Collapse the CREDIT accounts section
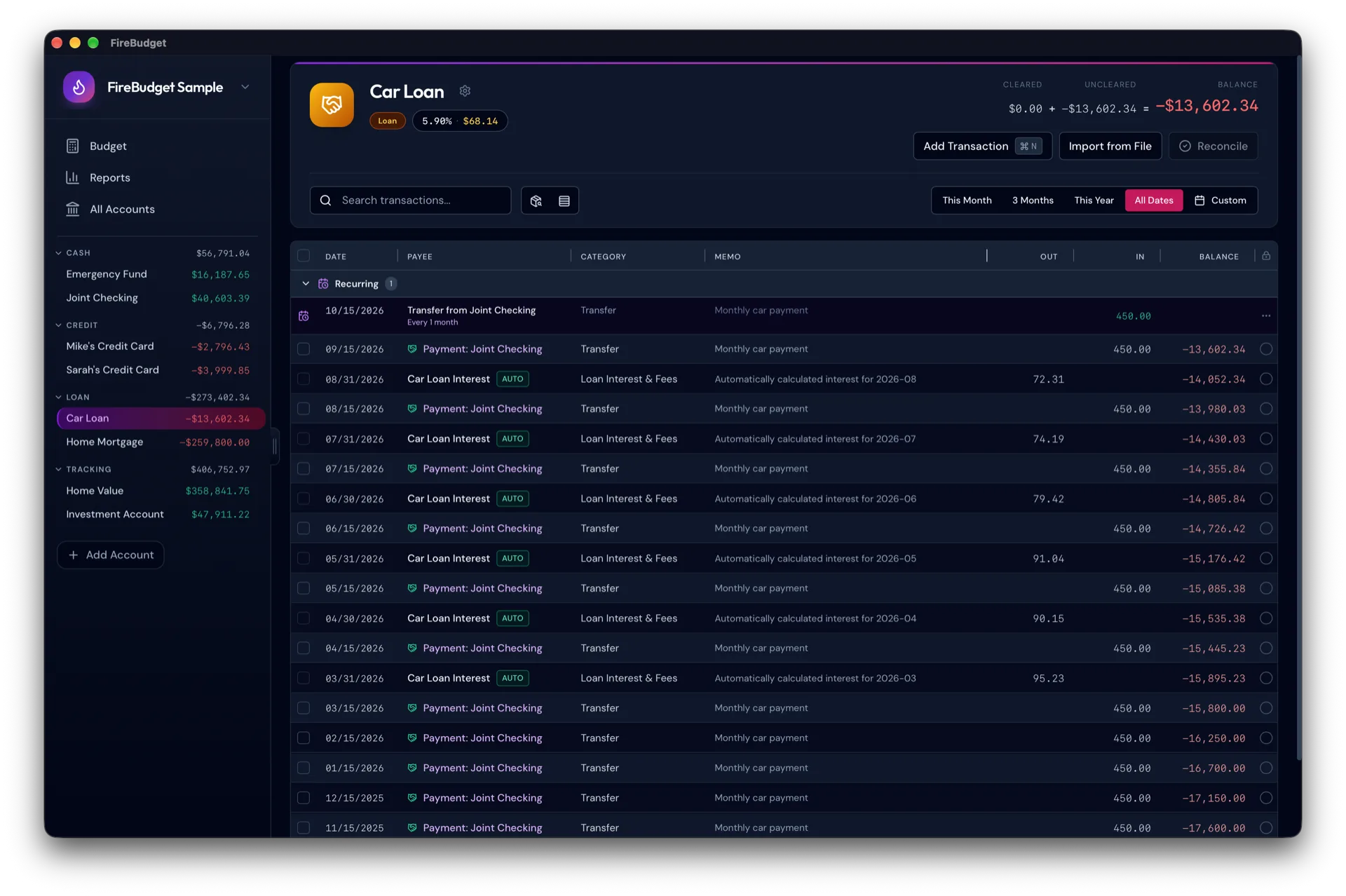This screenshot has height=896, width=1346. tap(59, 325)
